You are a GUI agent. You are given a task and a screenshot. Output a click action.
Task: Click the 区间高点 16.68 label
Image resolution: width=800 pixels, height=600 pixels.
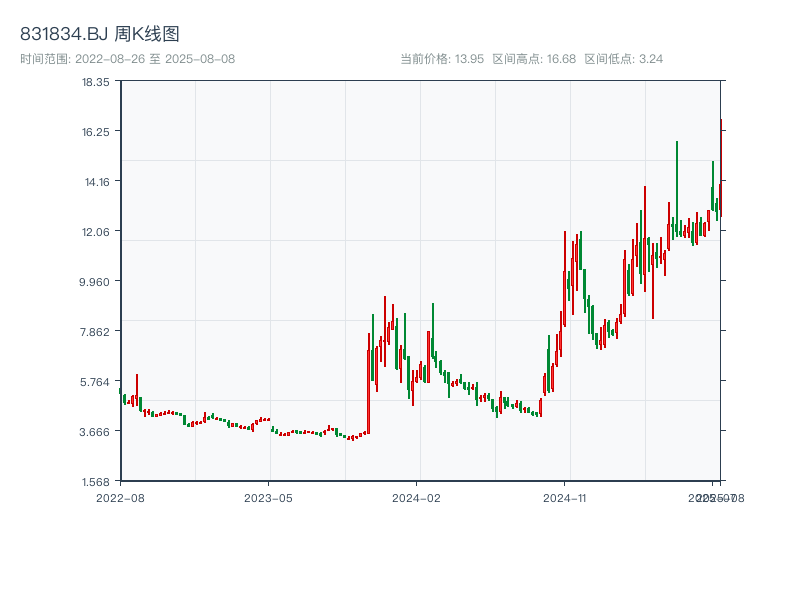click(534, 59)
